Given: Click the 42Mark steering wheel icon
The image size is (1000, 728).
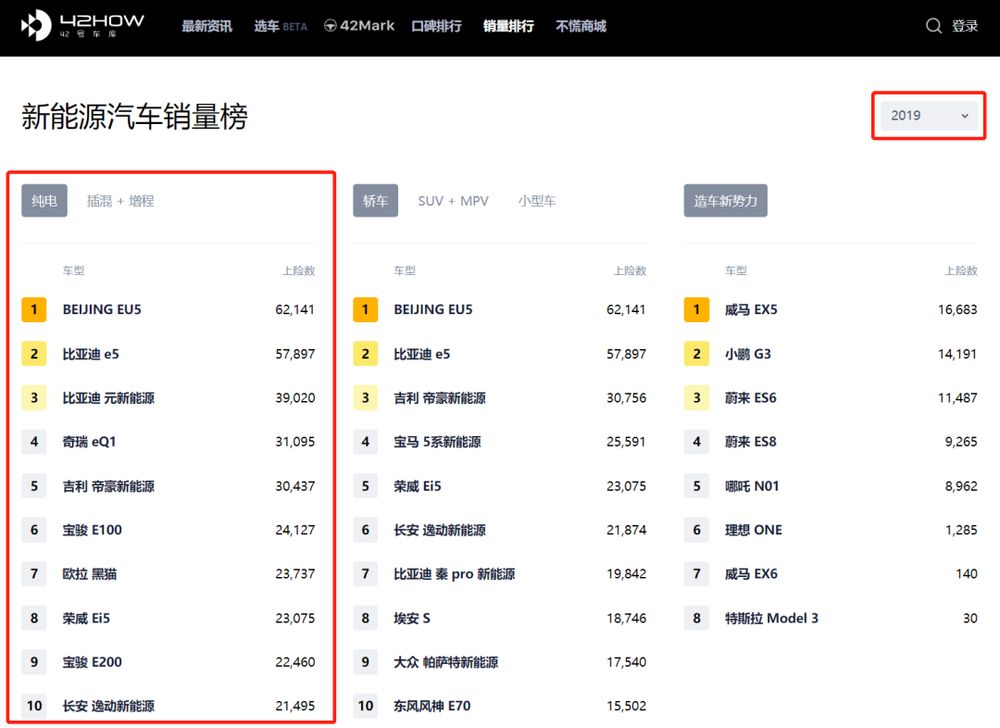Looking at the screenshot, I should [x=330, y=26].
